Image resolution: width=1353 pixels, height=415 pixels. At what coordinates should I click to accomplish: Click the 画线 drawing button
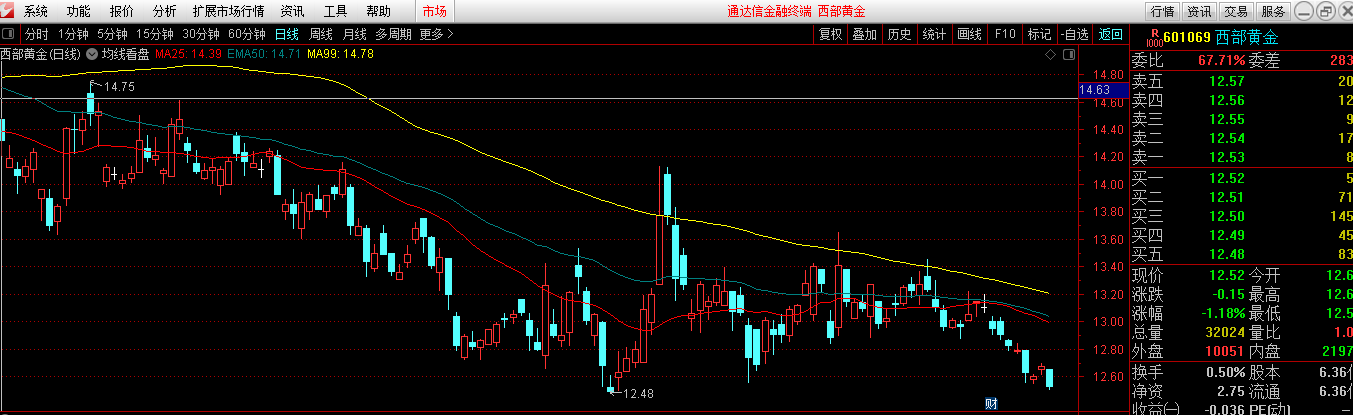click(969, 33)
